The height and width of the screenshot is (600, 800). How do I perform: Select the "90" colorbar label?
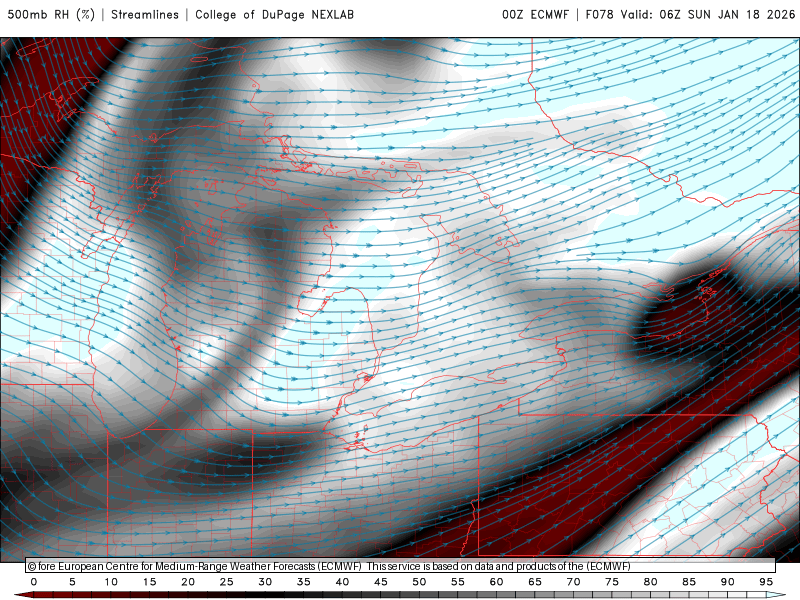click(728, 582)
